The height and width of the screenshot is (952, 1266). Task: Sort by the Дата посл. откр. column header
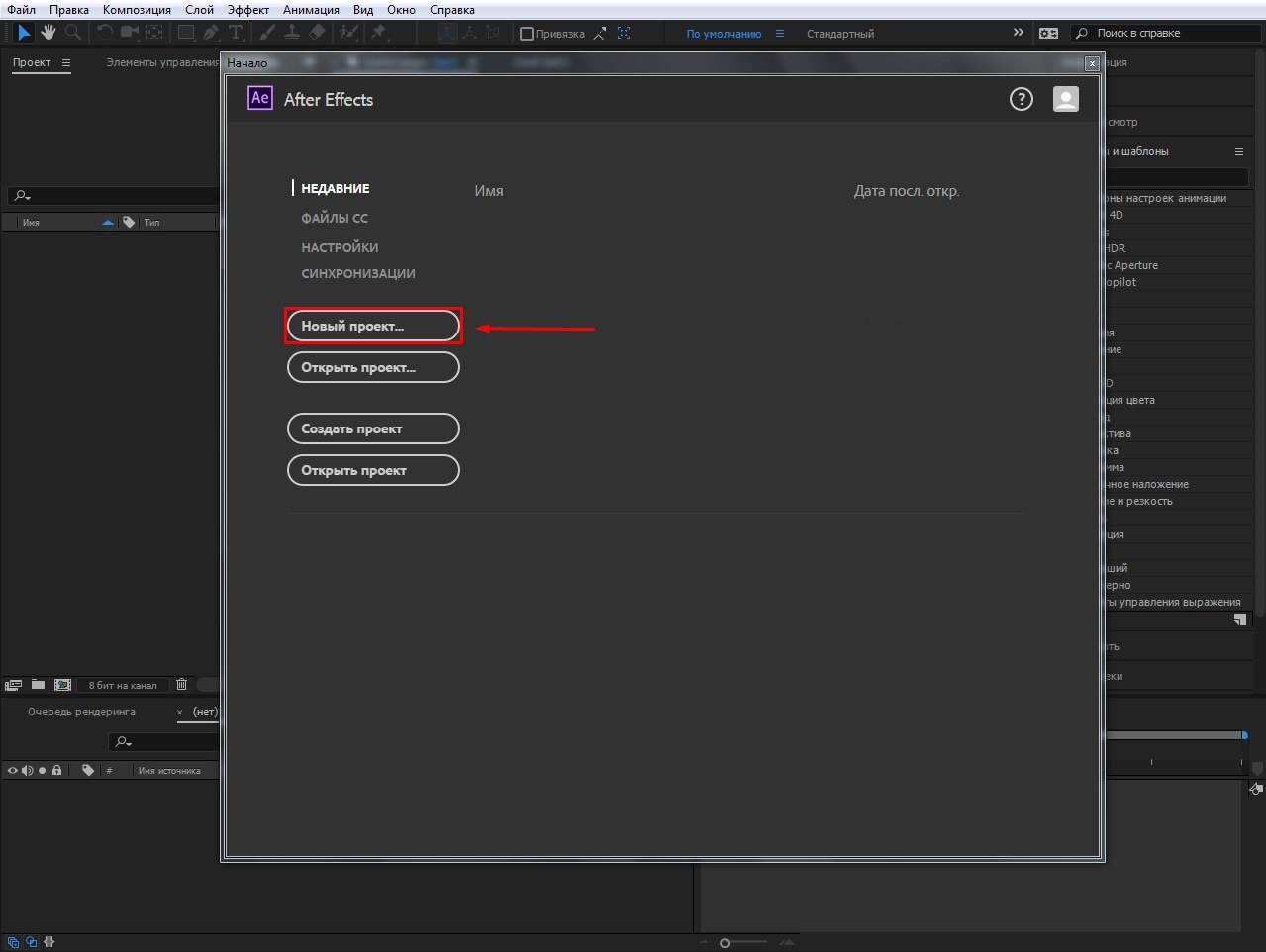point(907,191)
